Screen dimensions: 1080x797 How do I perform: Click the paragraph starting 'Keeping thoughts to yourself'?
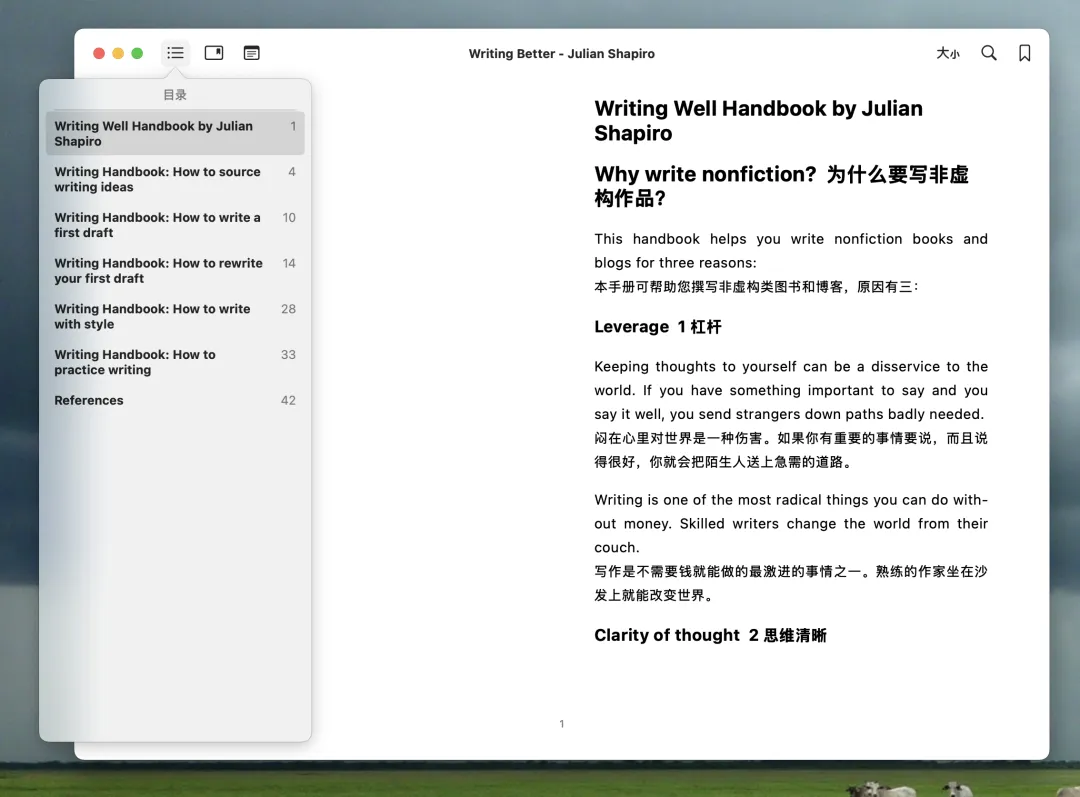pyautogui.click(x=791, y=390)
